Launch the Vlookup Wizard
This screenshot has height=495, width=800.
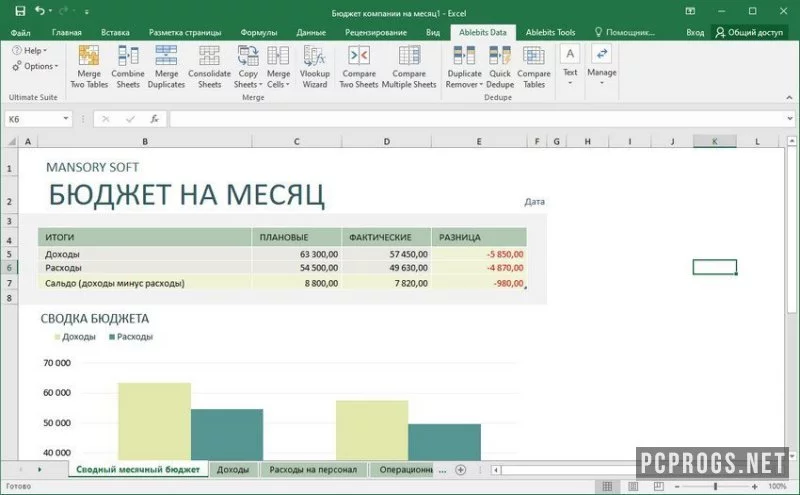(315, 67)
